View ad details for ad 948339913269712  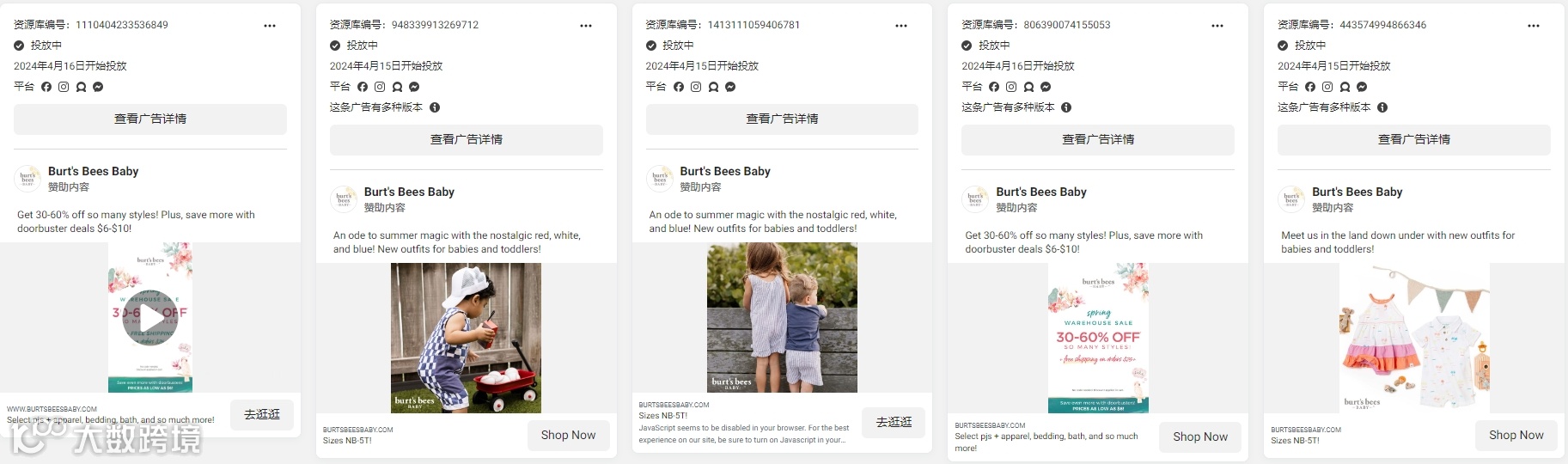(x=467, y=139)
